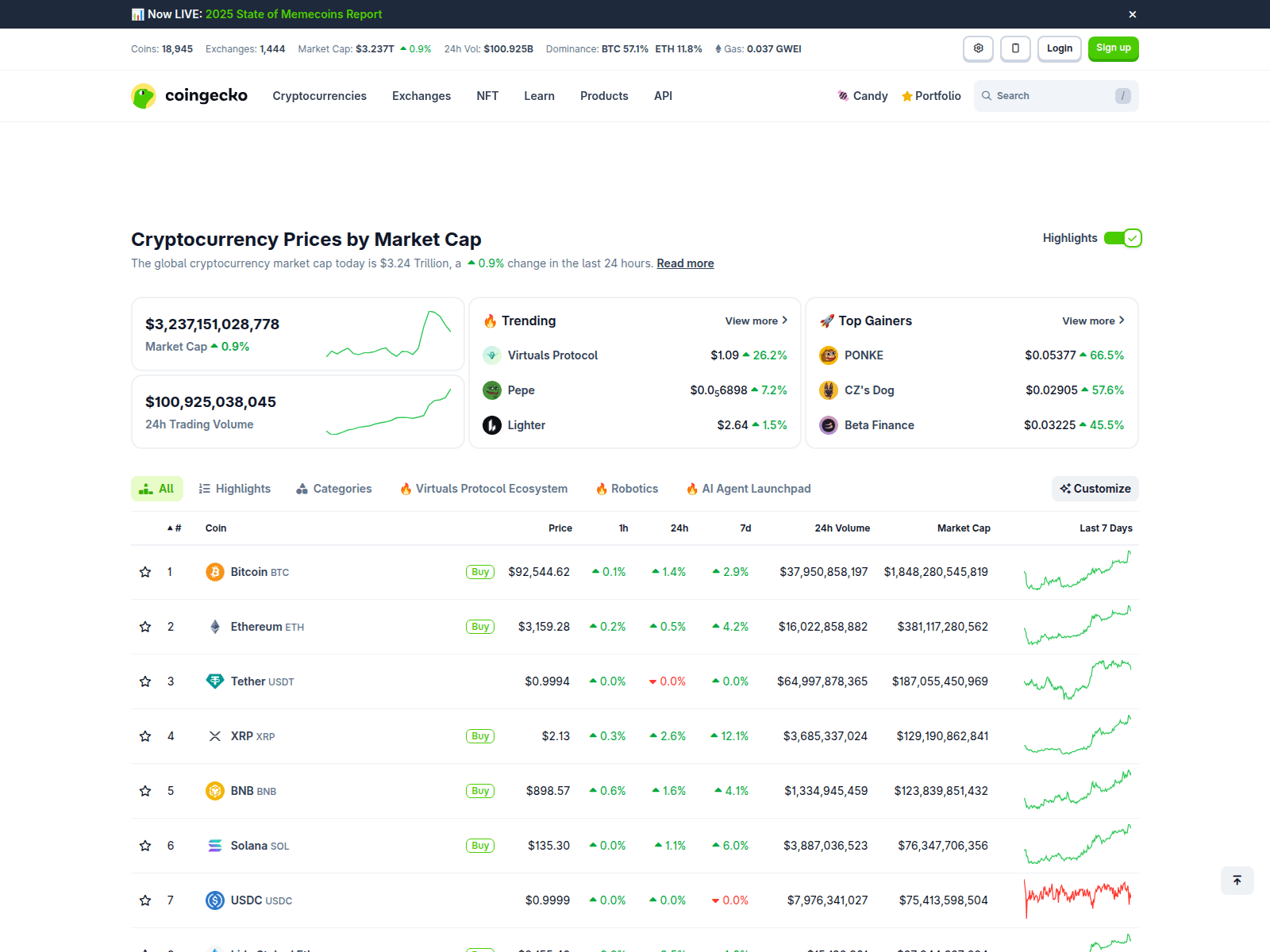Viewport: 1270px width, 952px height.
Task: Click the Candy rewards icon
Action: [x=843, y=96]
